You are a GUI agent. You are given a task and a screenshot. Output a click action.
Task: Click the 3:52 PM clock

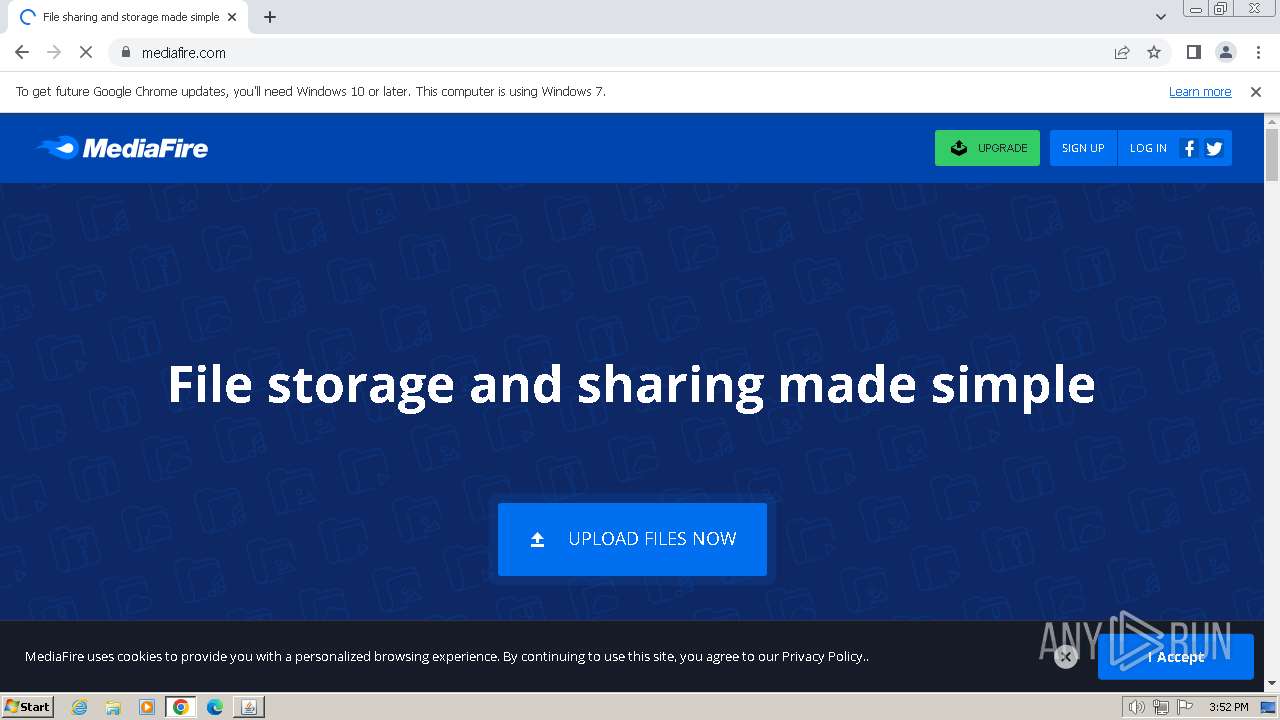[x=1229, y=707]
